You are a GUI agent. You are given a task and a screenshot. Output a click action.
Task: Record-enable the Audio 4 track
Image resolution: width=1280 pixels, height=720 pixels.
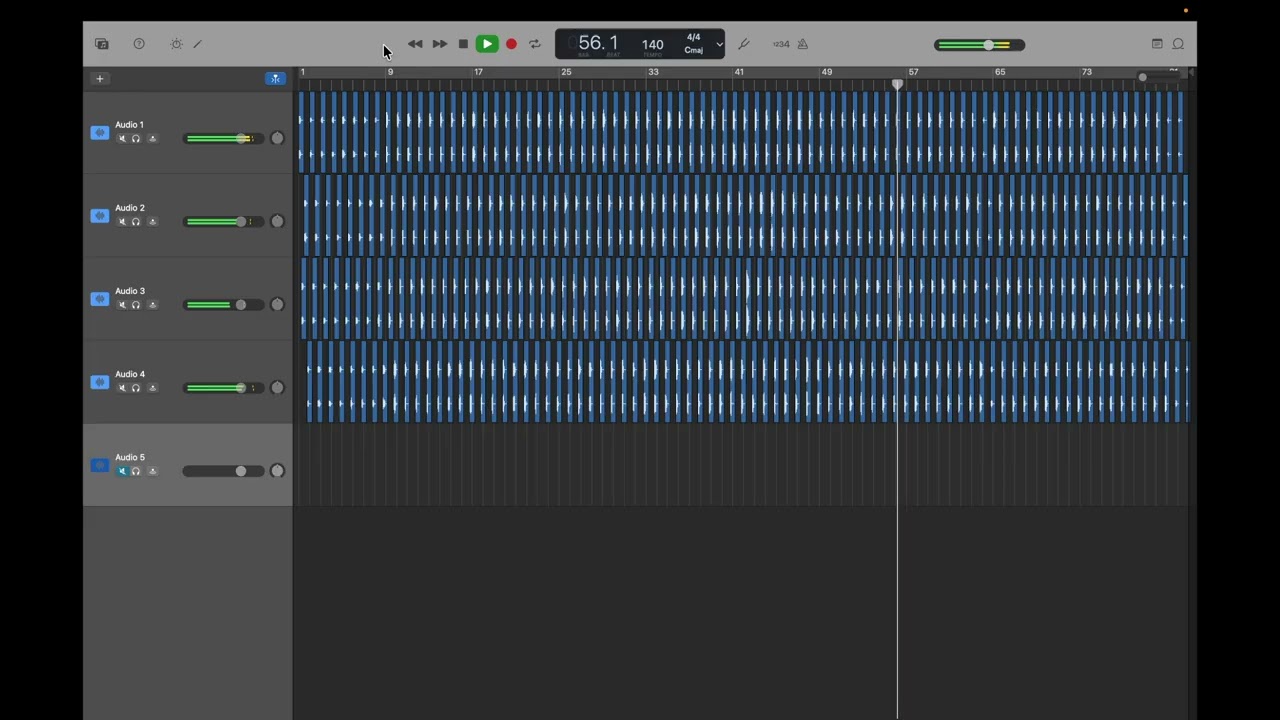[x=152, y=388]
